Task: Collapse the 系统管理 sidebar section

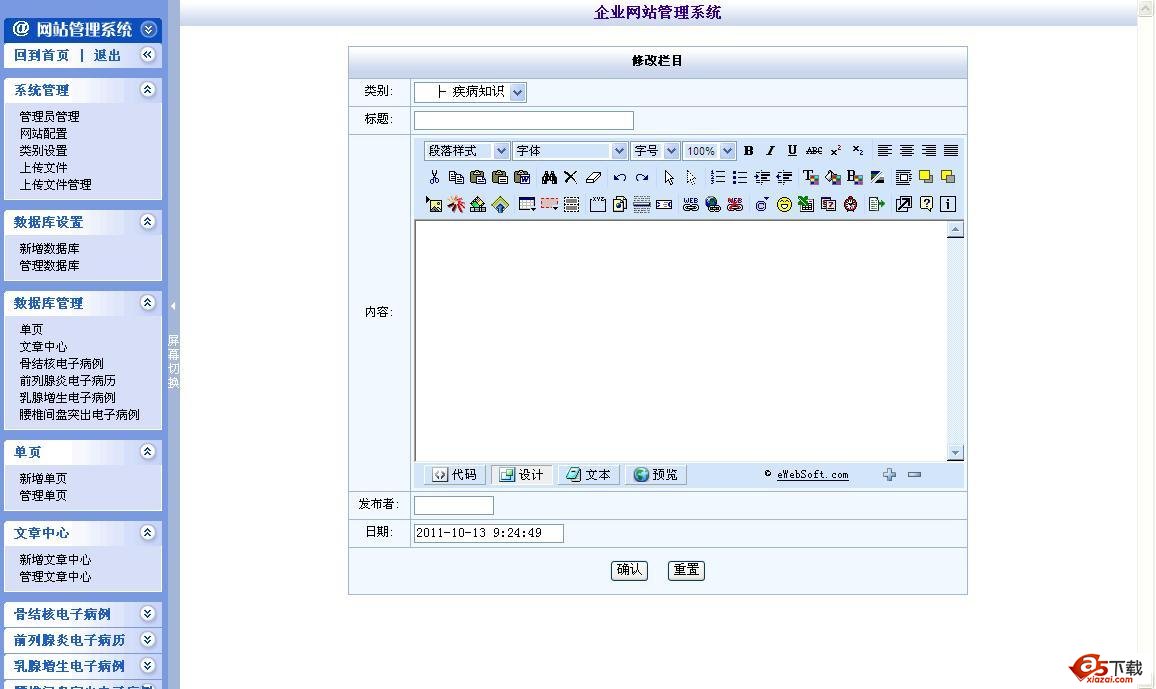Action: click(x=148, y=89)
